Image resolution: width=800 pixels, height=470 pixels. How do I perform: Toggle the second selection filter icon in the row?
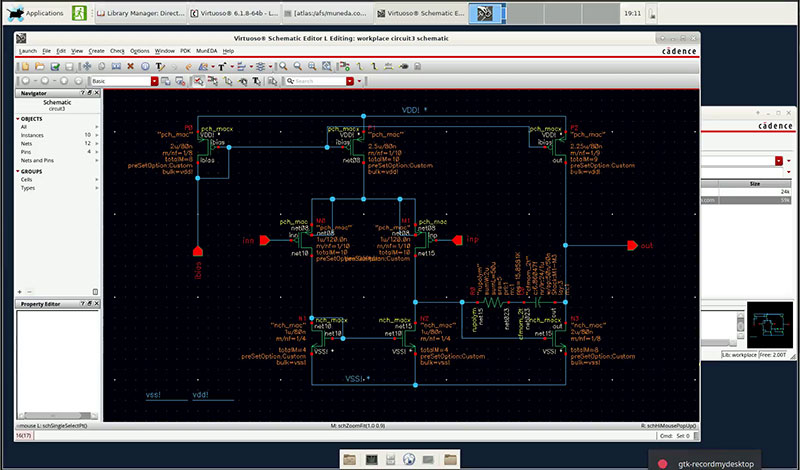[x=213, y=81]
